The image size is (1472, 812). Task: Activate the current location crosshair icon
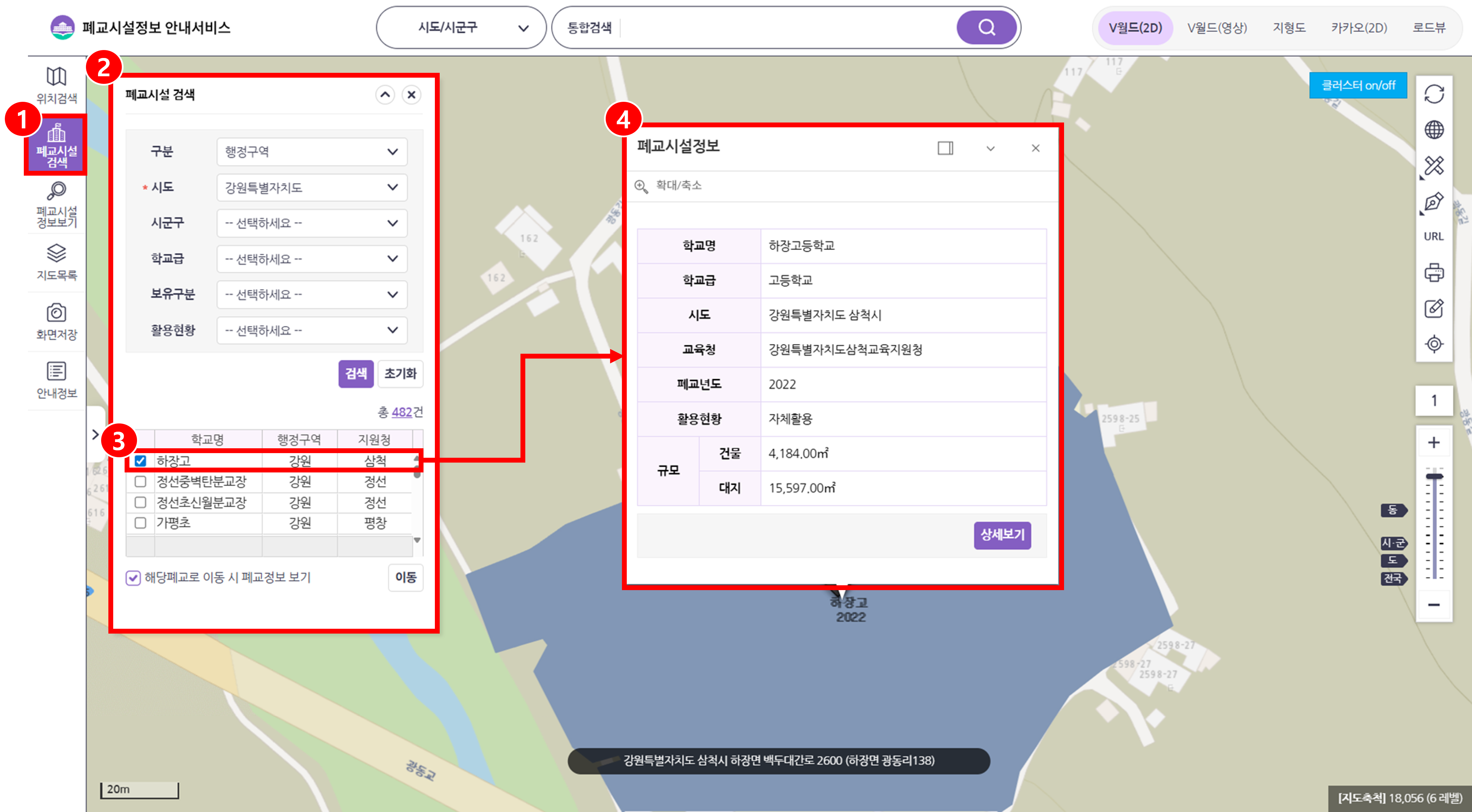tap(1434, 343)
